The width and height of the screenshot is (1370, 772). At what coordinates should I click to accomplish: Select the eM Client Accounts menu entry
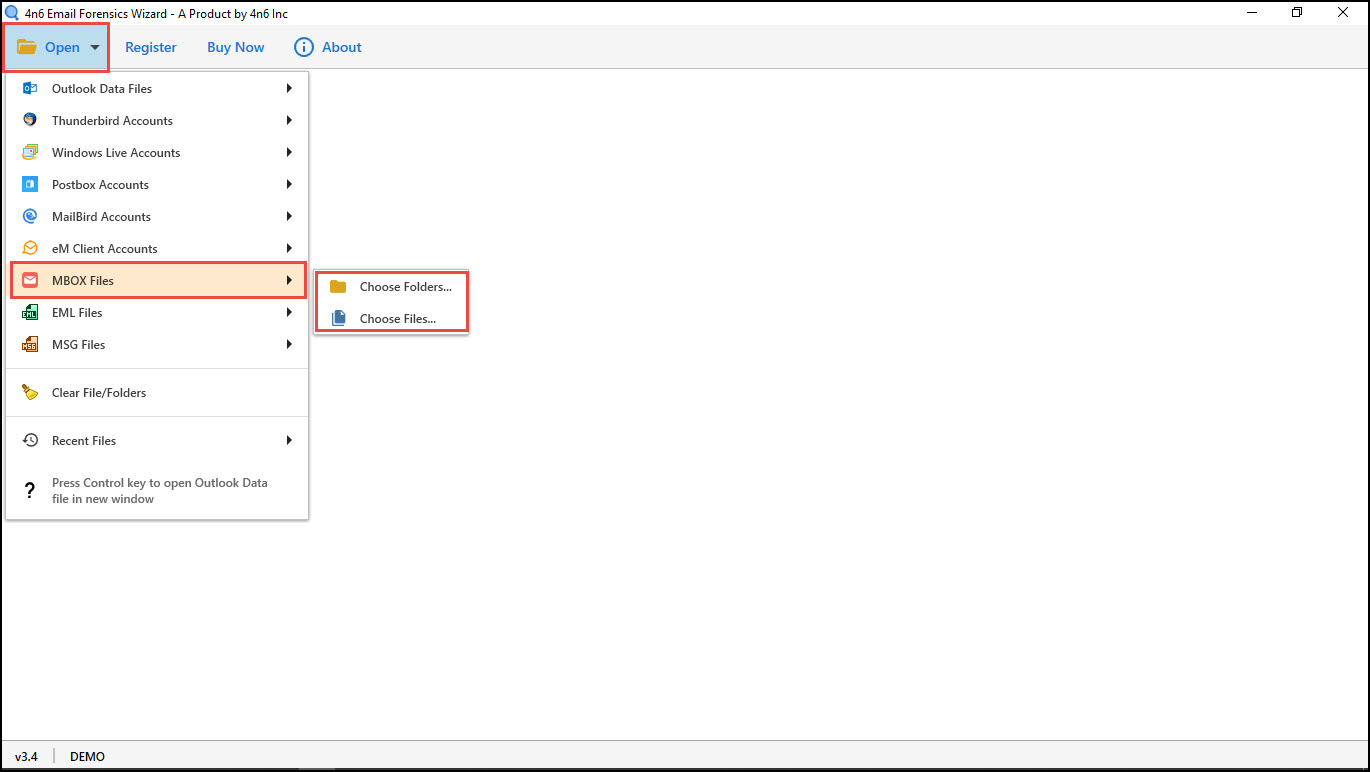[x=157, y=248]
